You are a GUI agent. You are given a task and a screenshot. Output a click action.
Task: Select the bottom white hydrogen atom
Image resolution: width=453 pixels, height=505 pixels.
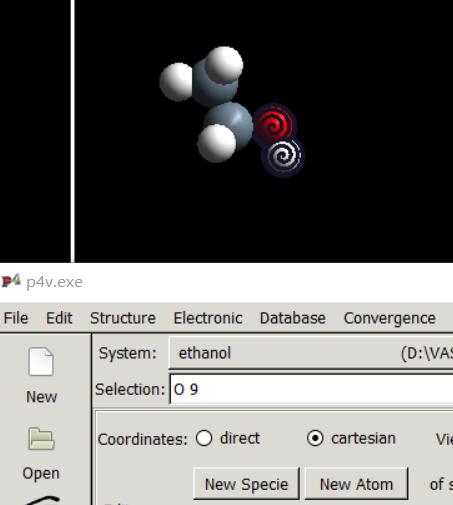[x=217, y=143]
